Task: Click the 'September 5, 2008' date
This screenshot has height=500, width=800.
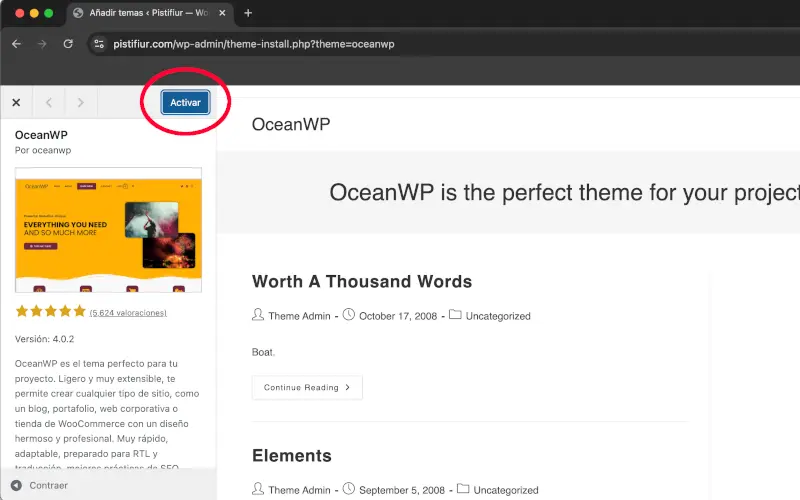Action: pyautogui.click(x=402, y=490)
